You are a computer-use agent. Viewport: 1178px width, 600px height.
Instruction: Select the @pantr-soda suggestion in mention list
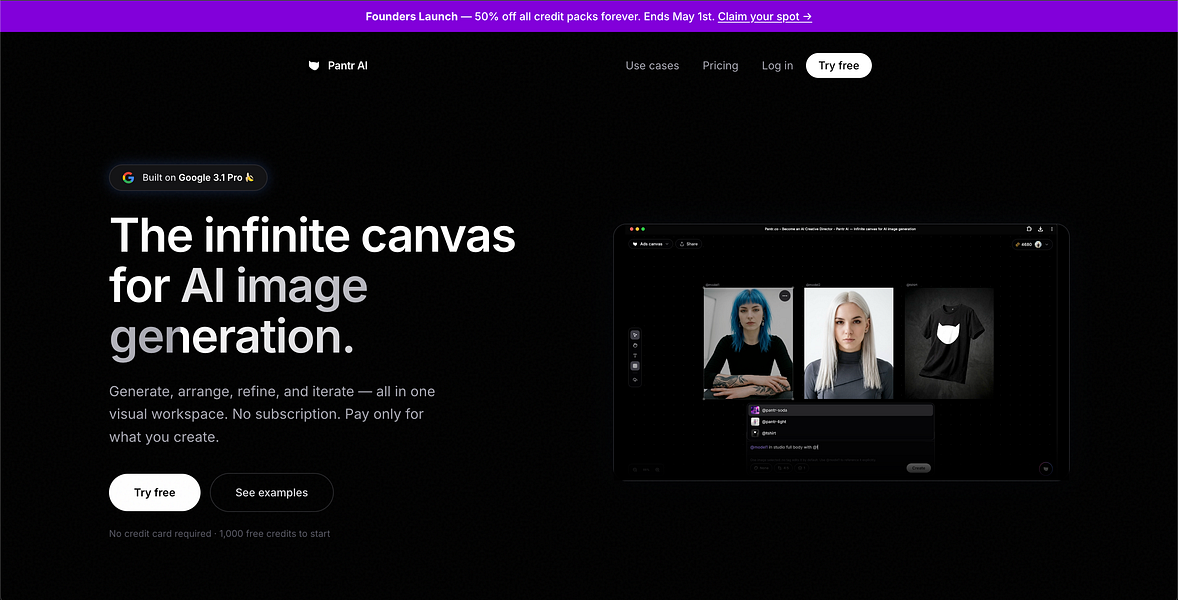pyautogui.click(x=841, y=410)
